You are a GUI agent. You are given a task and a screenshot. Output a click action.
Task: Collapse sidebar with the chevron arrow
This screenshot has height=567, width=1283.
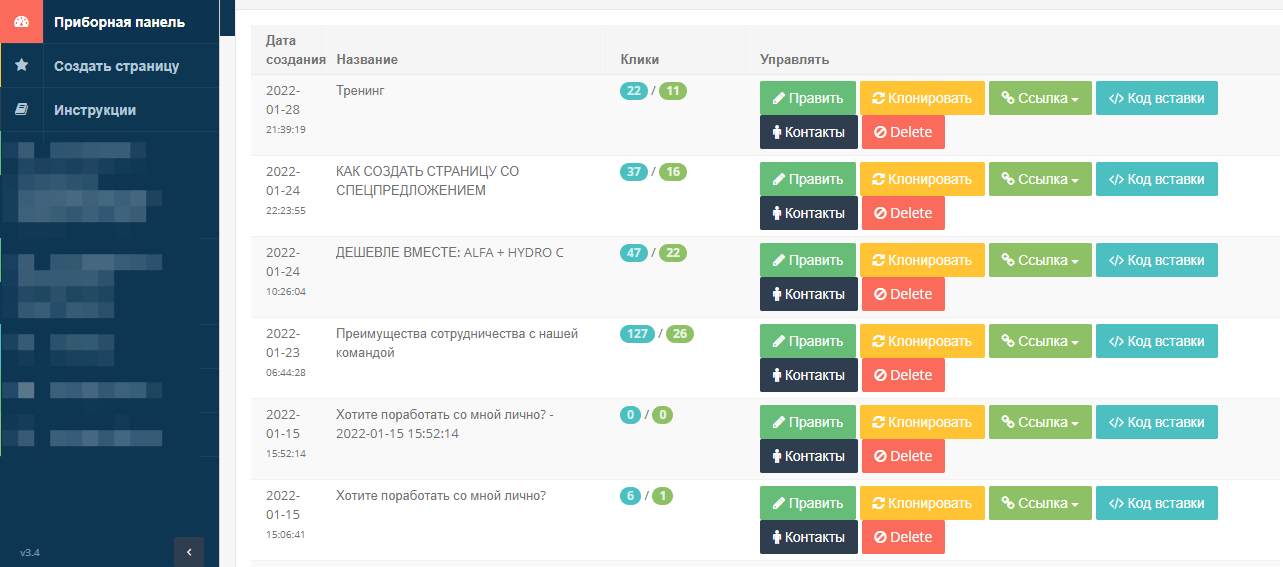(x=188, y=552)
